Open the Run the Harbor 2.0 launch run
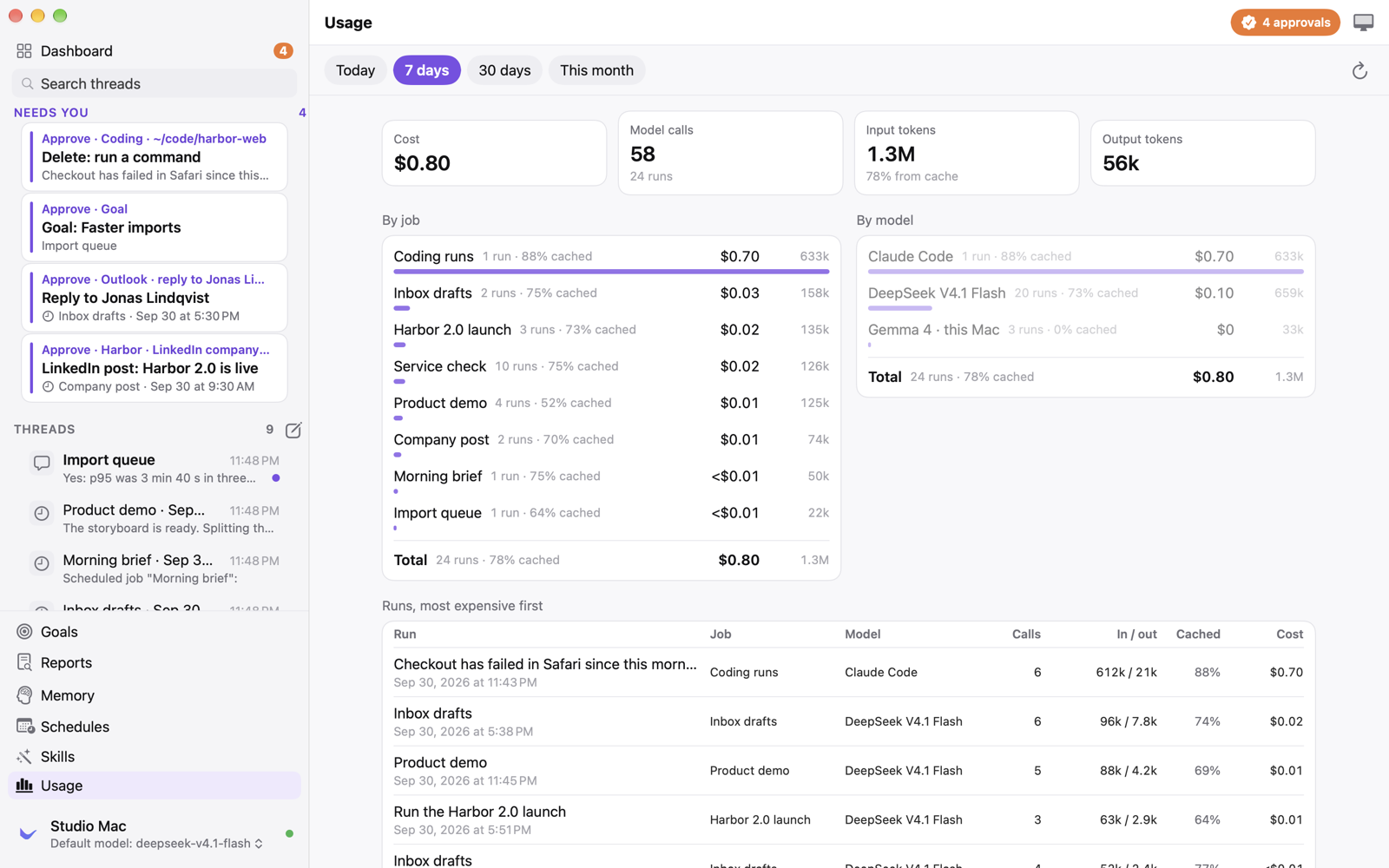 (848, 819)
